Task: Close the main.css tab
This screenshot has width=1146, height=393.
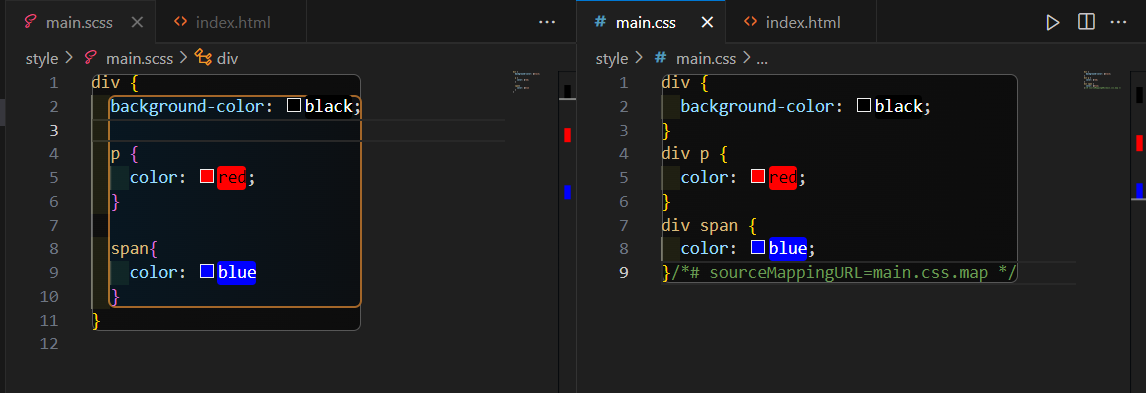Action: pyautogui.click(x=707, y=22)
